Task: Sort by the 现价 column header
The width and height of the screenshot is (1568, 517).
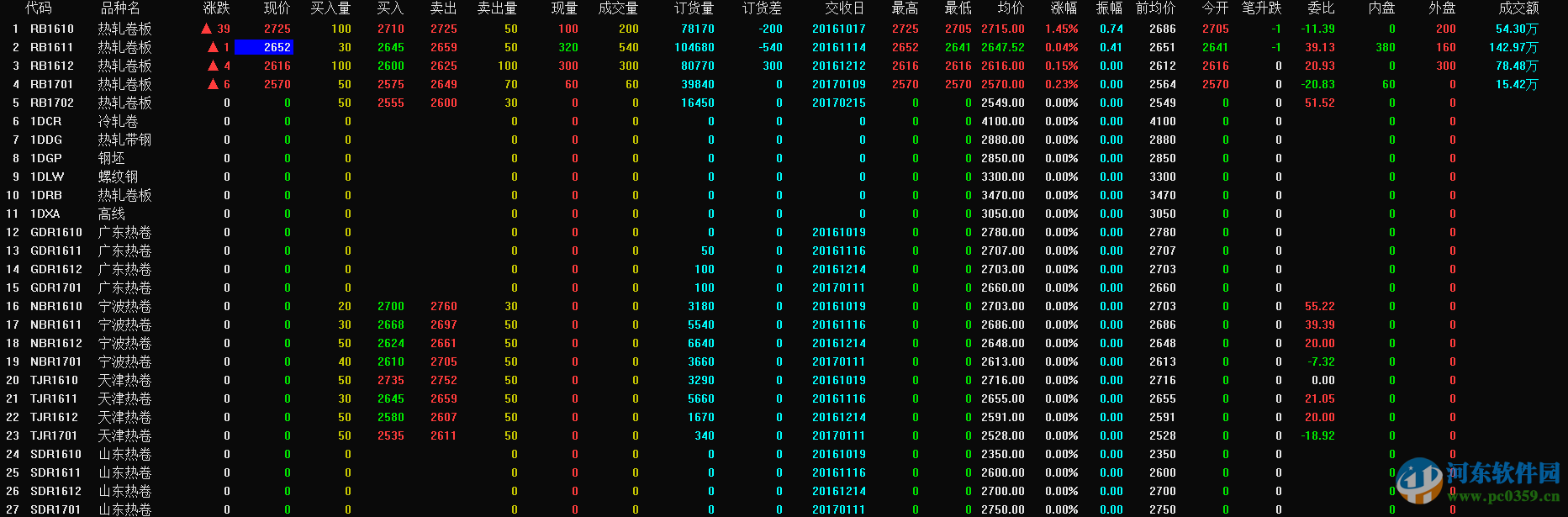Action: click(x=277, y=8)
